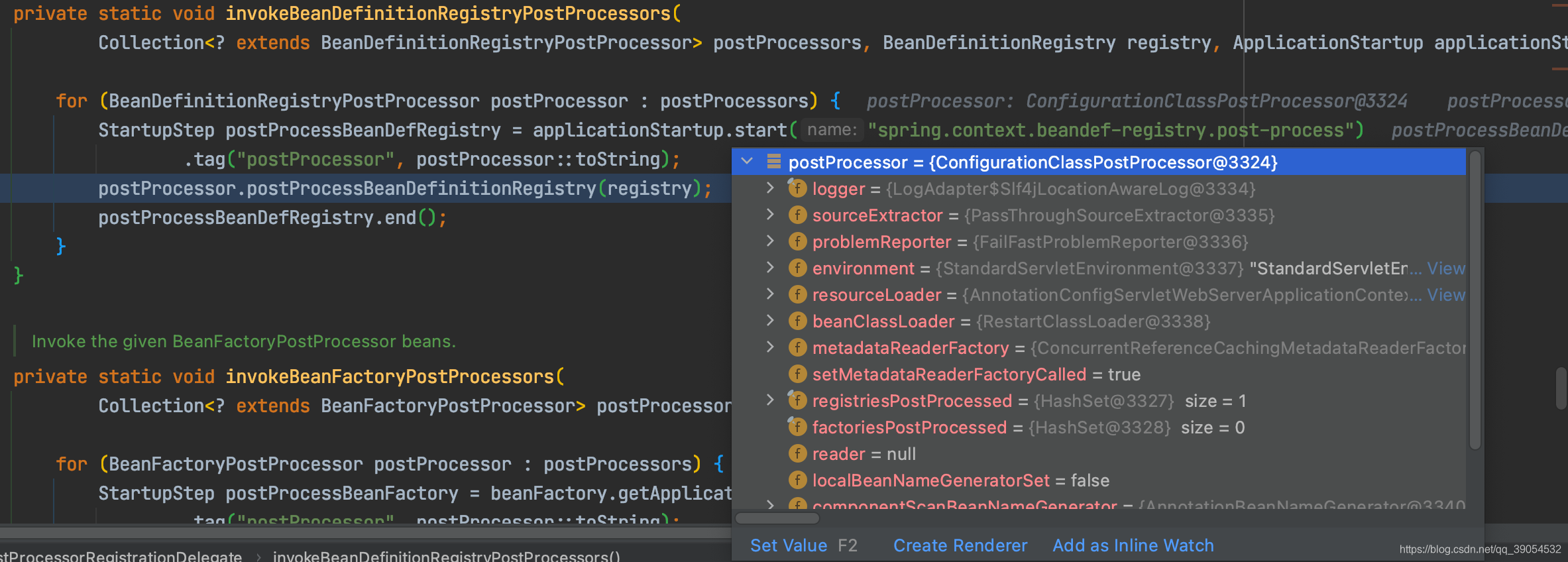Viewport: 1568px width, 562px height.
Task: Click the registriesPostProcessed field icon
Action: pos(797,400)
